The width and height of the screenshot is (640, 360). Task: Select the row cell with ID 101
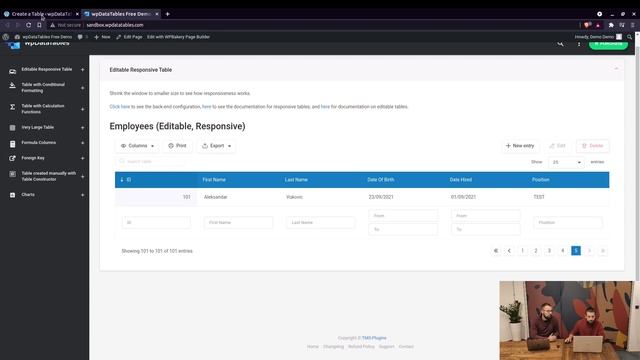(156, 197)
